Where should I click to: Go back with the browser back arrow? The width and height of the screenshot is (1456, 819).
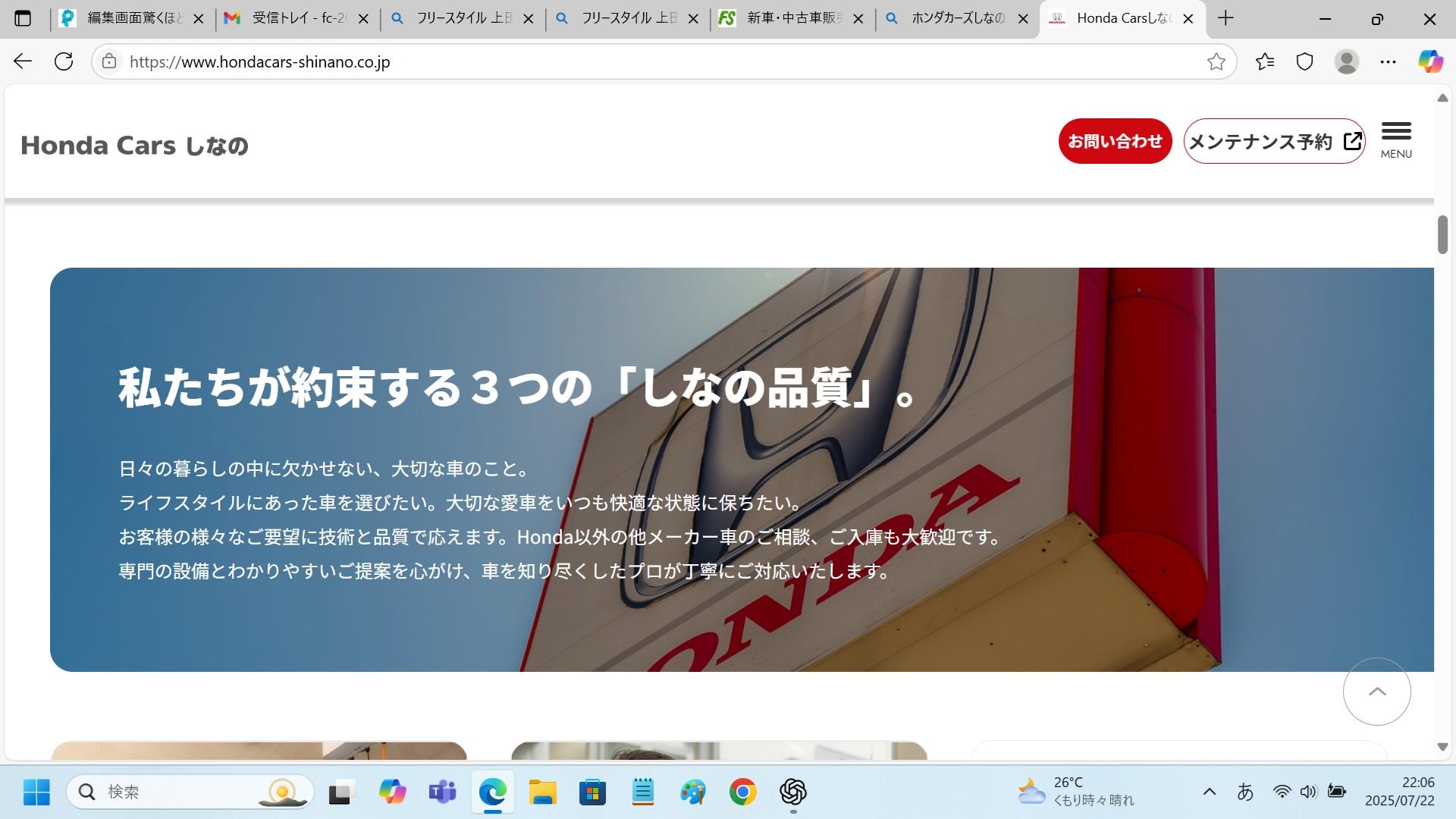point(23,61)
